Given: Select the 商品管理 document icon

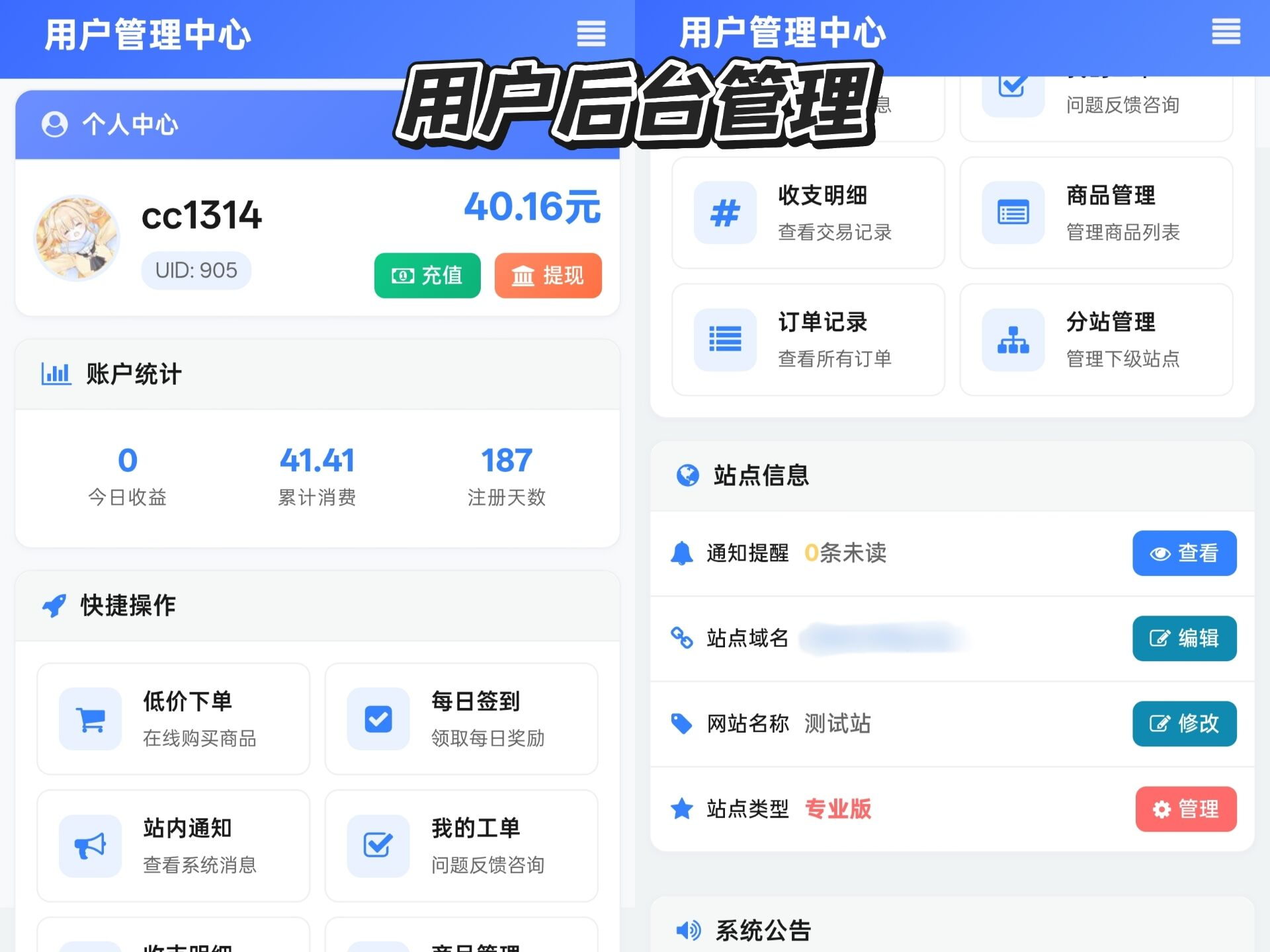Looking at the screenshot, I should (1013, 212).
